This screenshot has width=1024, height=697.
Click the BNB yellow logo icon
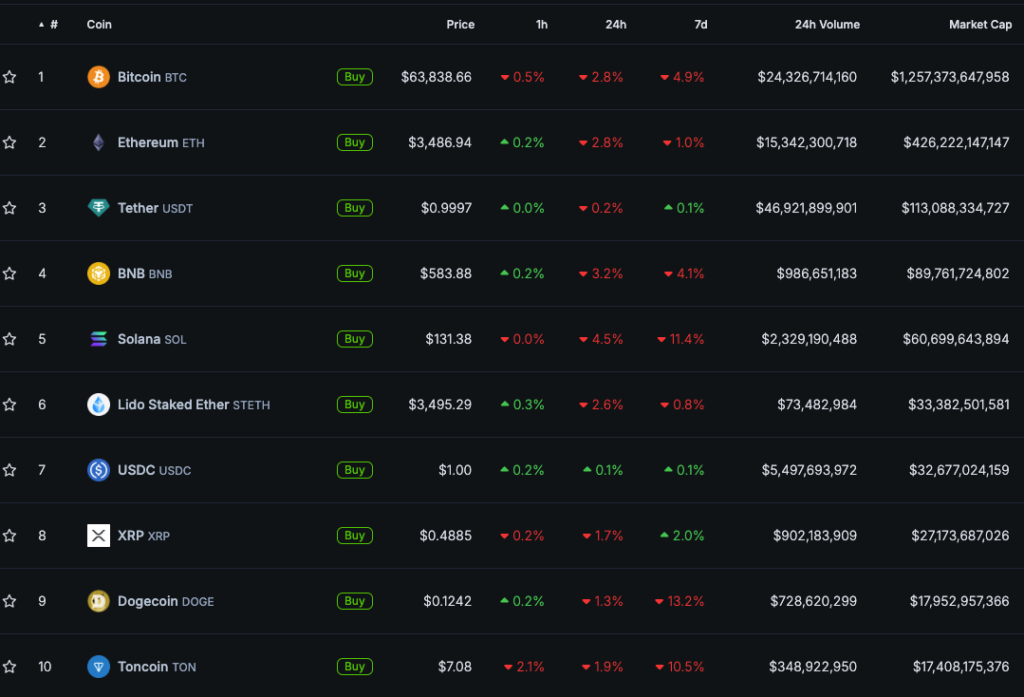pyautogui.click(x=98, y=274)
